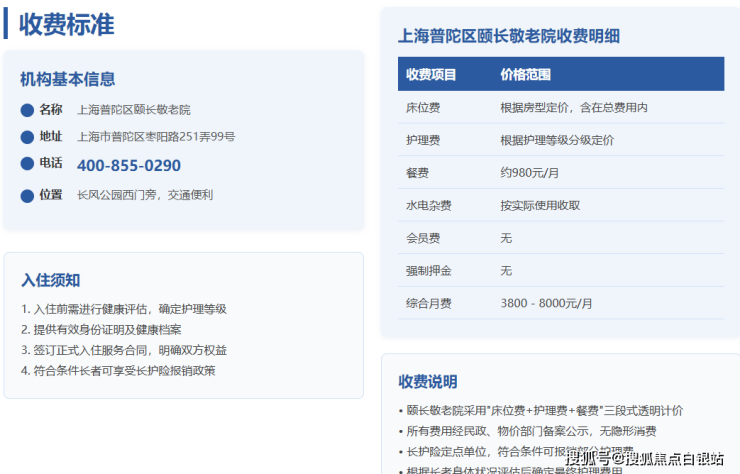Viewport: 740px width, 474px height.
Task: Click the 电话 field label
Action: coord(50,163)
